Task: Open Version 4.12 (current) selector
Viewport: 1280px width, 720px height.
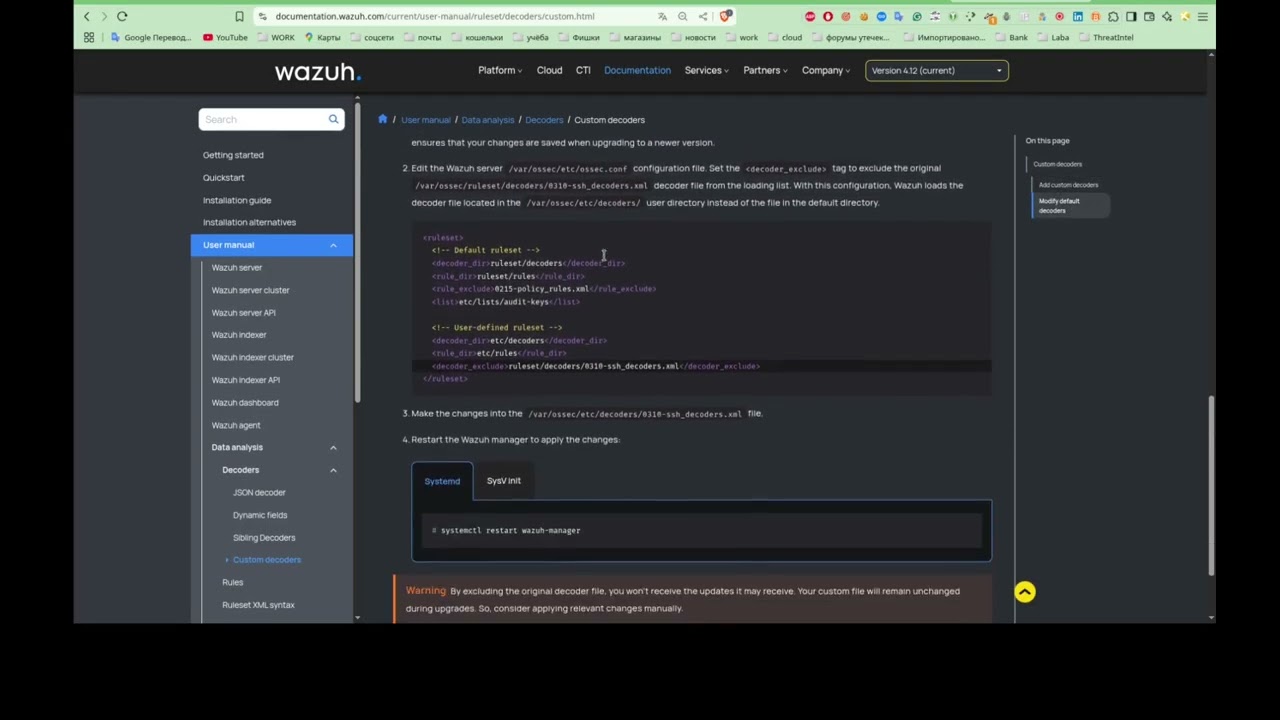Action: pyautogui.click(x=937, y=70)
